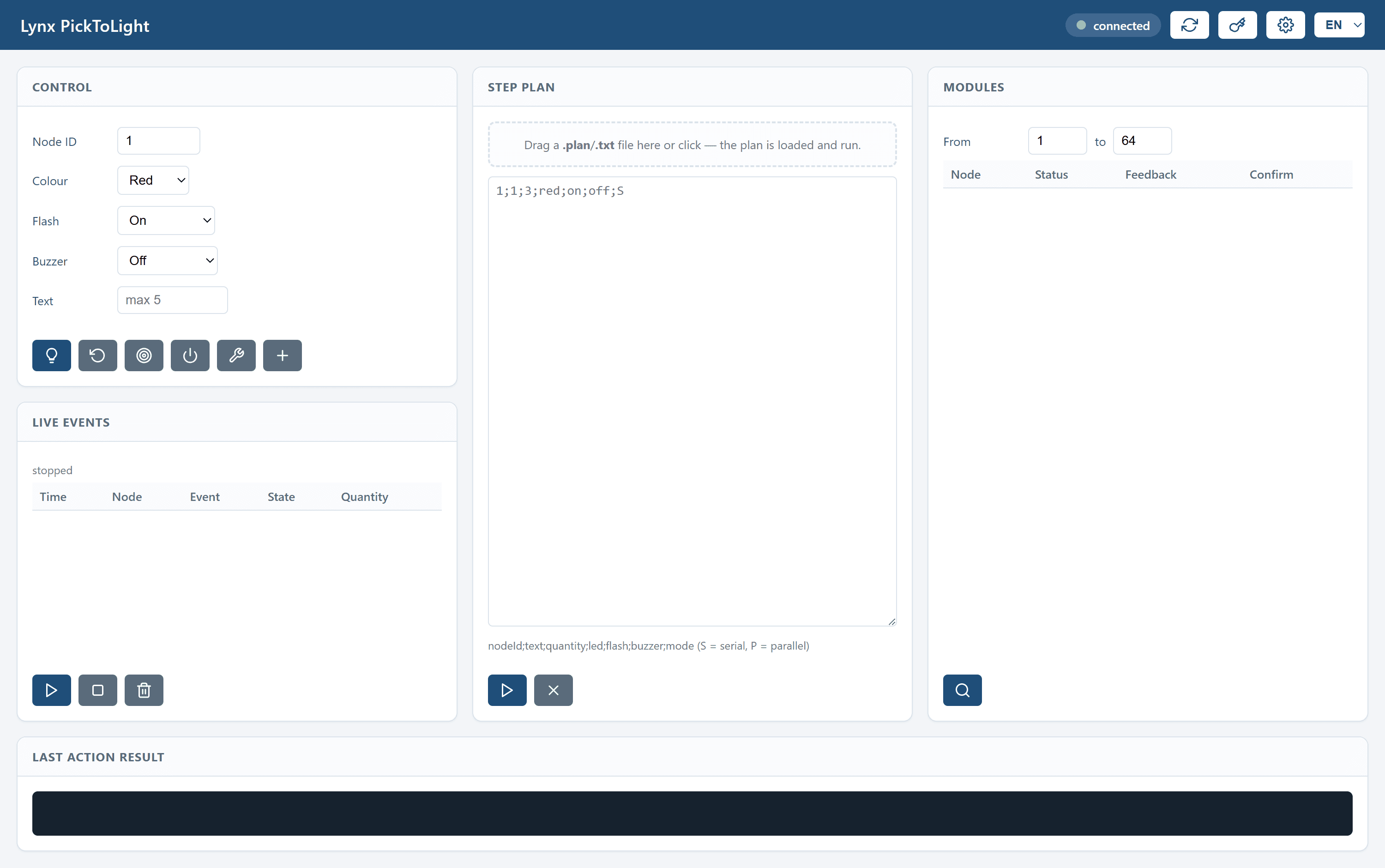Scan modules with magnifier icon
The width and height of the screenshot is (1385, 868).
point(963,690)
